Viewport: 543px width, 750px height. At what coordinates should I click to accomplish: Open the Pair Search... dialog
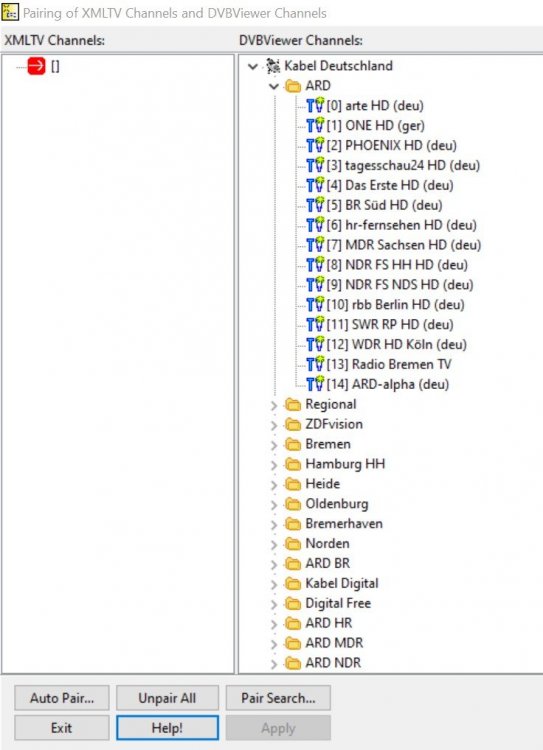coord(278,698)
